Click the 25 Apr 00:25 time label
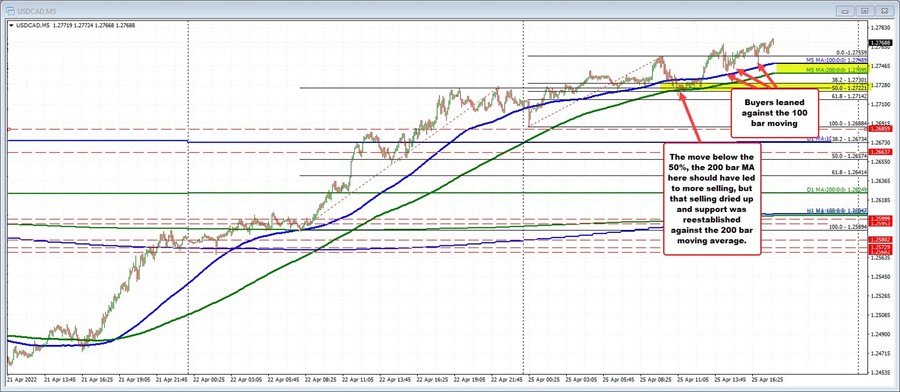Viewport: 900px width, 392px height. pyautogui.click(x=545, y=380)
